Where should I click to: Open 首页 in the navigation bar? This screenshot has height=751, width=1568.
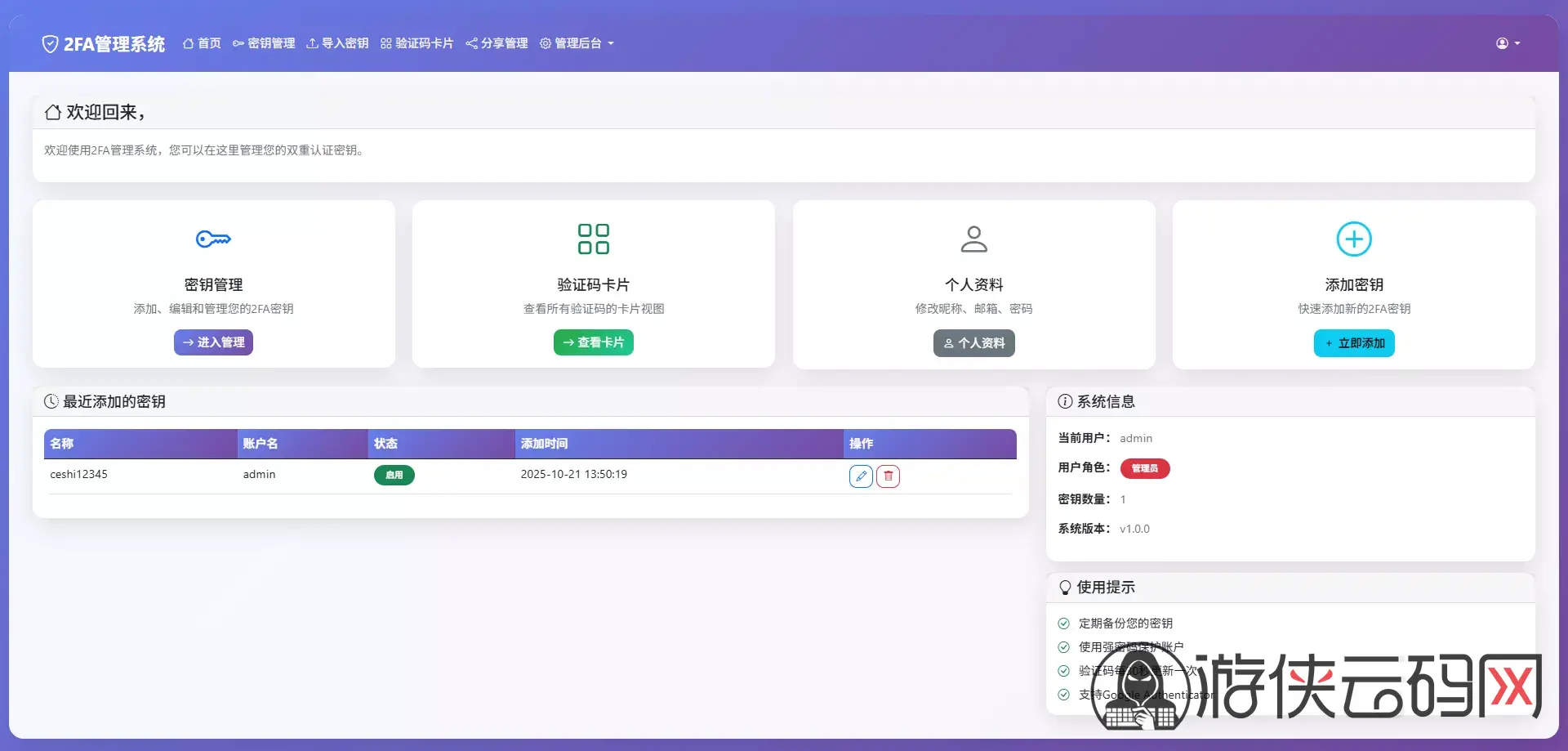point(202,43)
